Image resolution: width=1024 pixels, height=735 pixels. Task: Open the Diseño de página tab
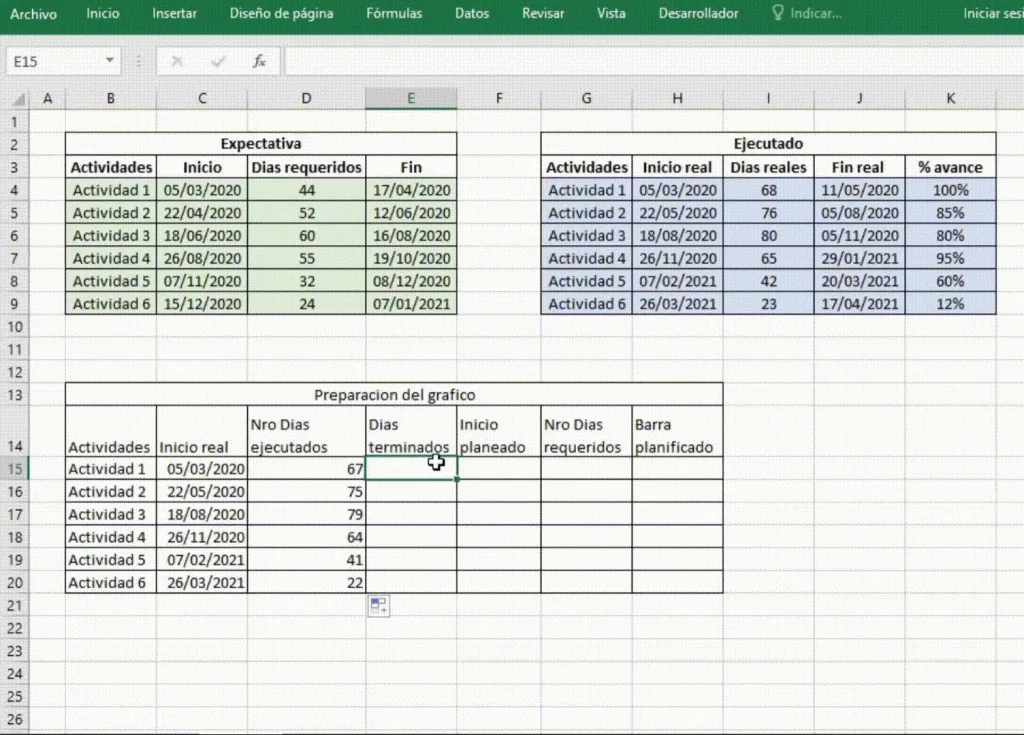tap(281, 13)
